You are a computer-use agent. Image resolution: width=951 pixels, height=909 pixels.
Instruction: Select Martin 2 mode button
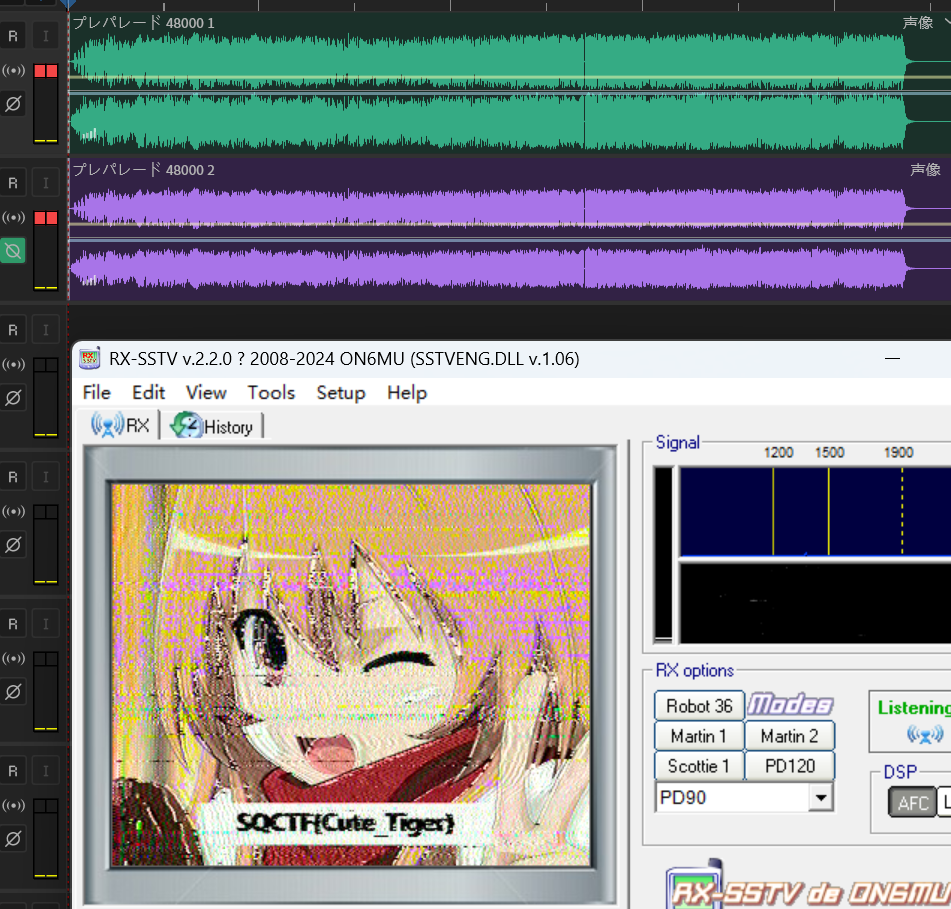click(x=790, y=736)
